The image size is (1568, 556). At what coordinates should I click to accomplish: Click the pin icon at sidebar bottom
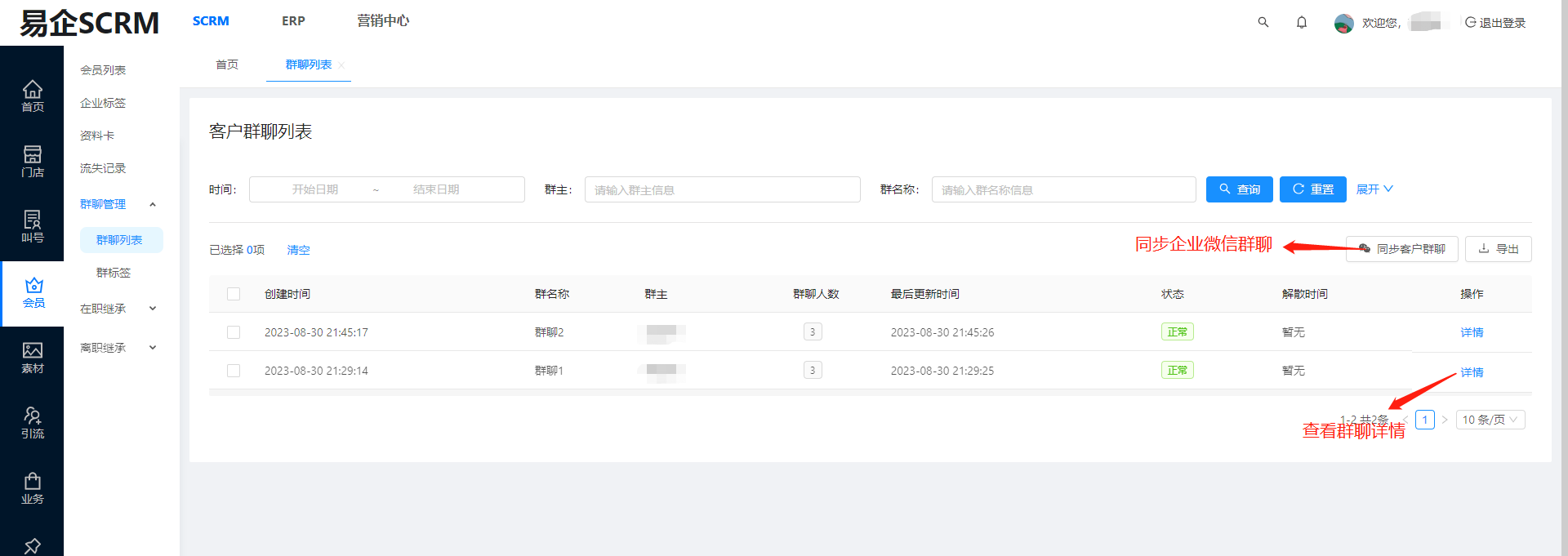pos(33,545)
